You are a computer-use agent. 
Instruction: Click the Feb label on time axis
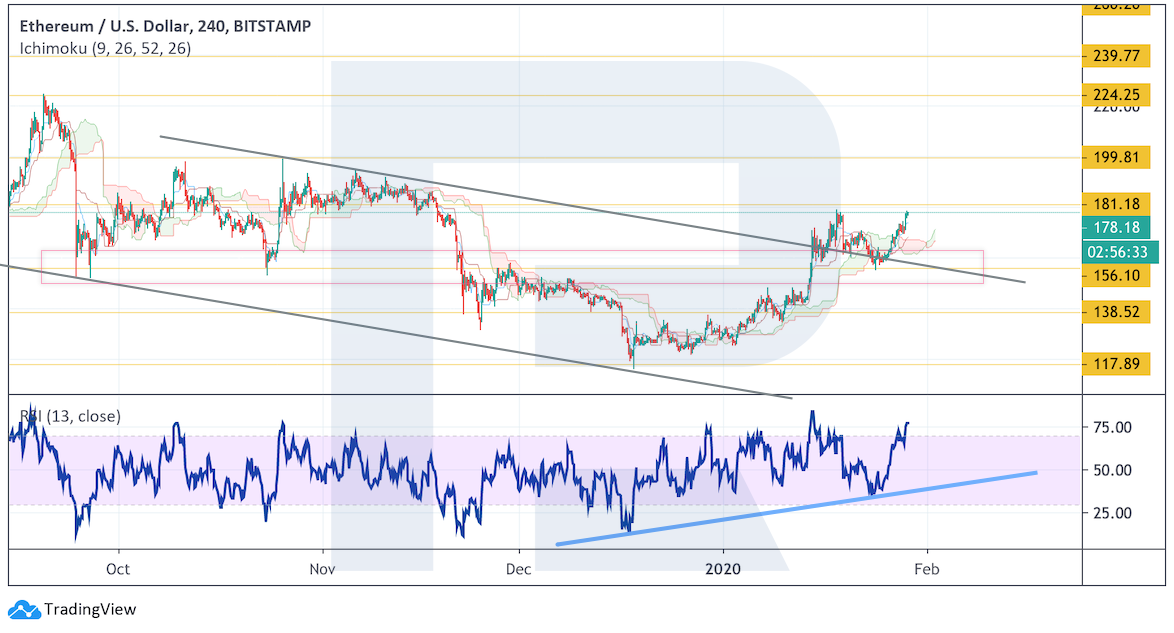click(x=927, y=568)
